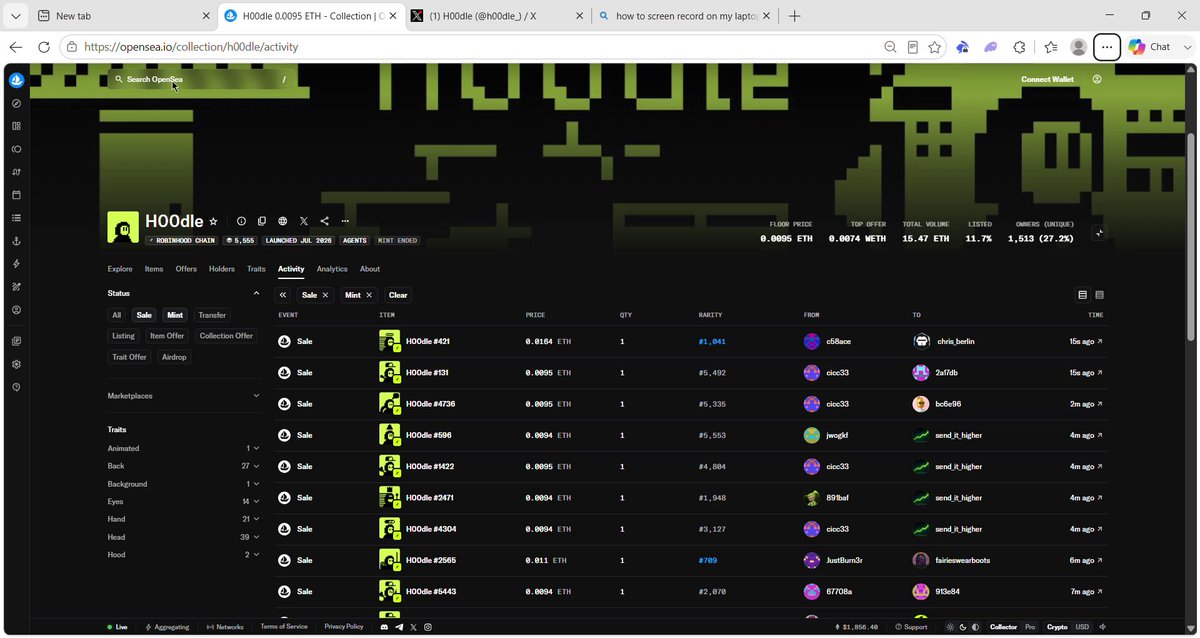Switch footer mode to Pro
Viewport: 1200px width, 638px height.
1030,627
